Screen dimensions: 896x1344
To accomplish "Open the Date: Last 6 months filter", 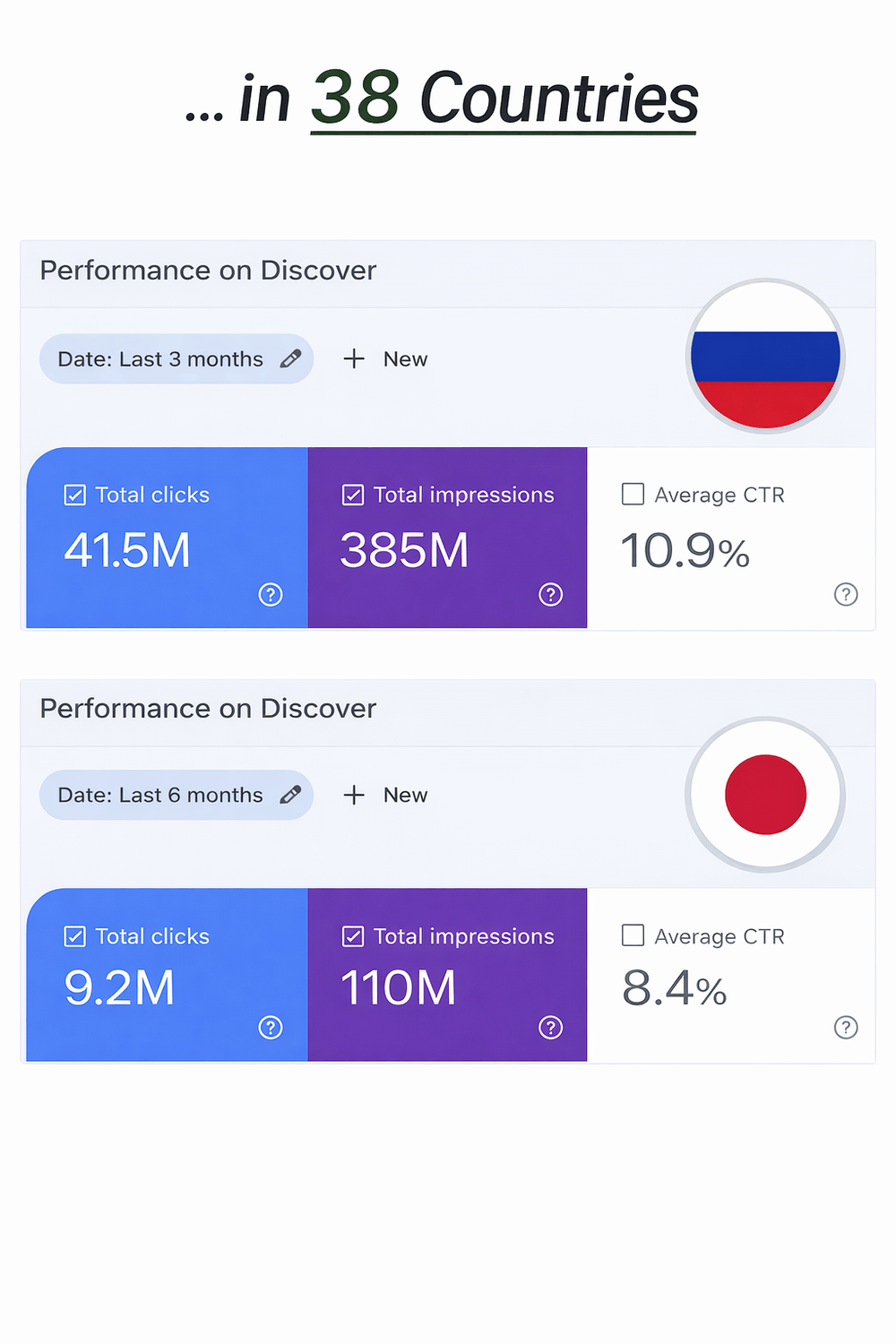I will click(161, 796).
